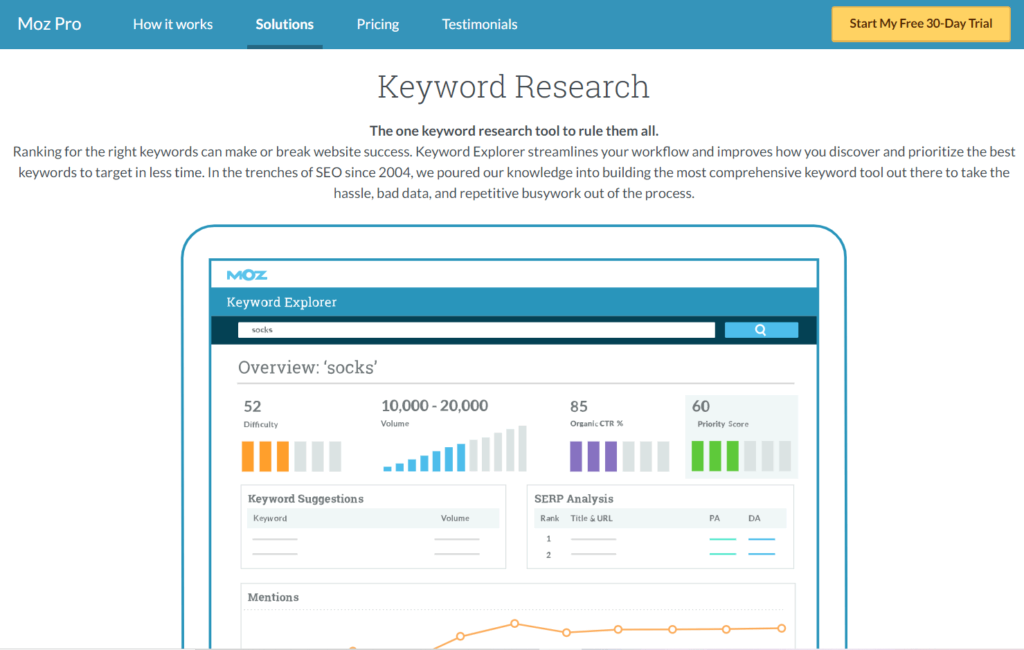
Task: Click the Mentions panel title
Action: (273, 597)
